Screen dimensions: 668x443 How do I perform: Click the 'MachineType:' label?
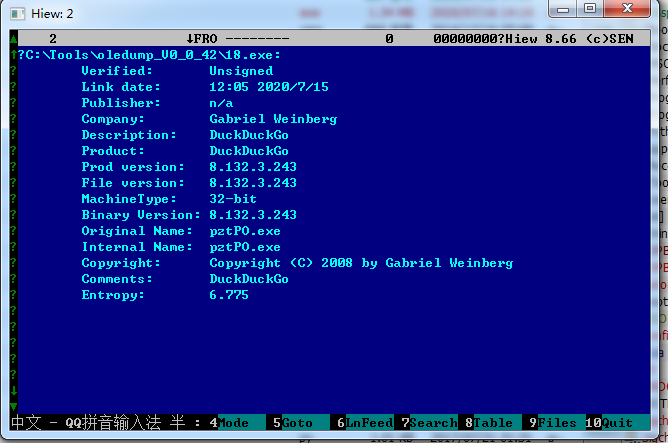tap(129, 199)
